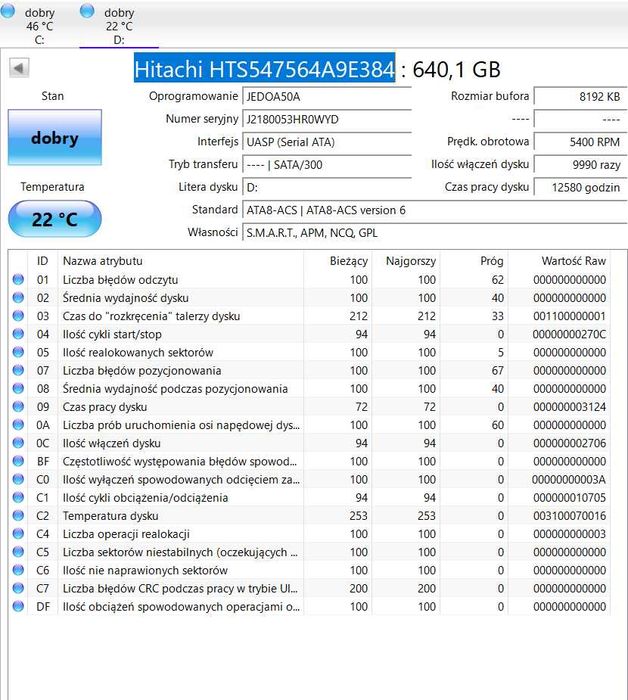Select the 'Ilość realokowanych sektorów' row

(x=309, y=352)
